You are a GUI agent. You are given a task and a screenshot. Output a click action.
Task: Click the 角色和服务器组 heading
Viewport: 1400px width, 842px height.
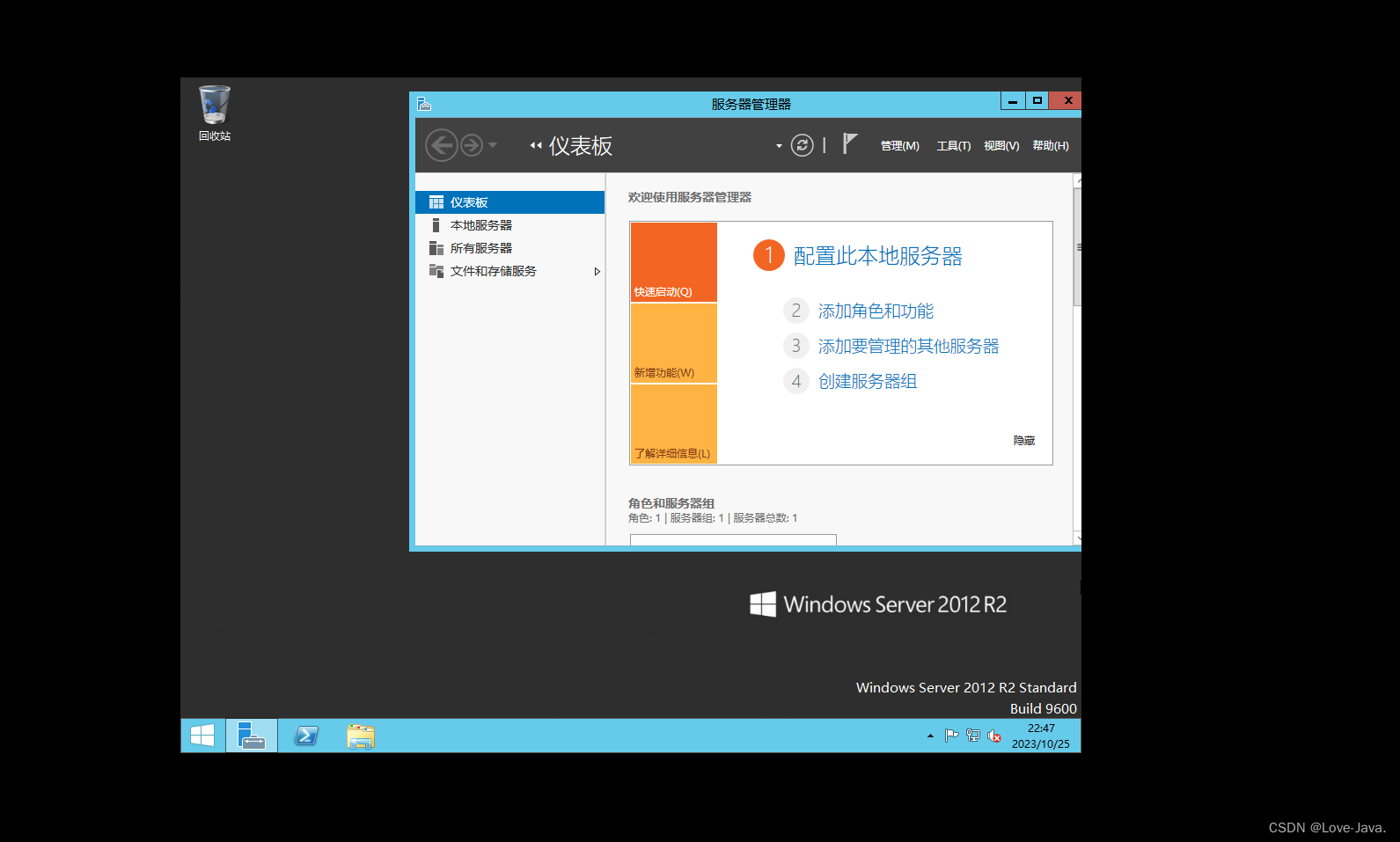pyautogui.click(x=671, y=503)
